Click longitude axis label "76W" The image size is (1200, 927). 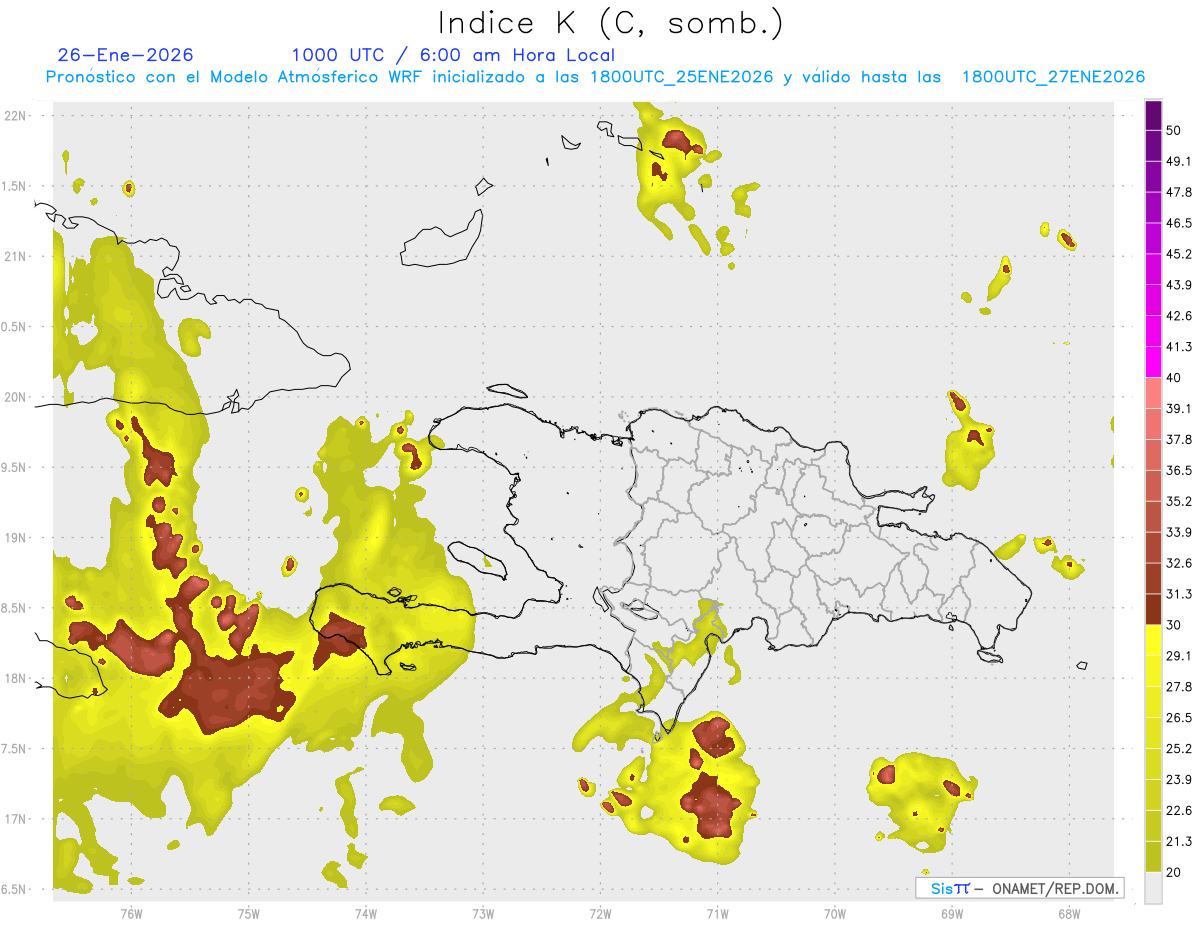(x=131, y=913)
